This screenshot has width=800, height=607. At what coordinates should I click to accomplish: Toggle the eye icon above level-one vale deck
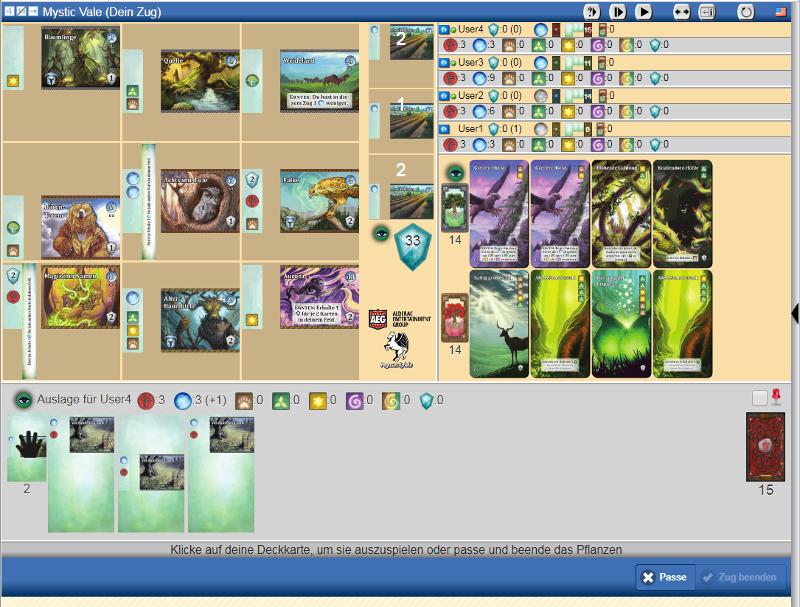(x=453, y=172)
